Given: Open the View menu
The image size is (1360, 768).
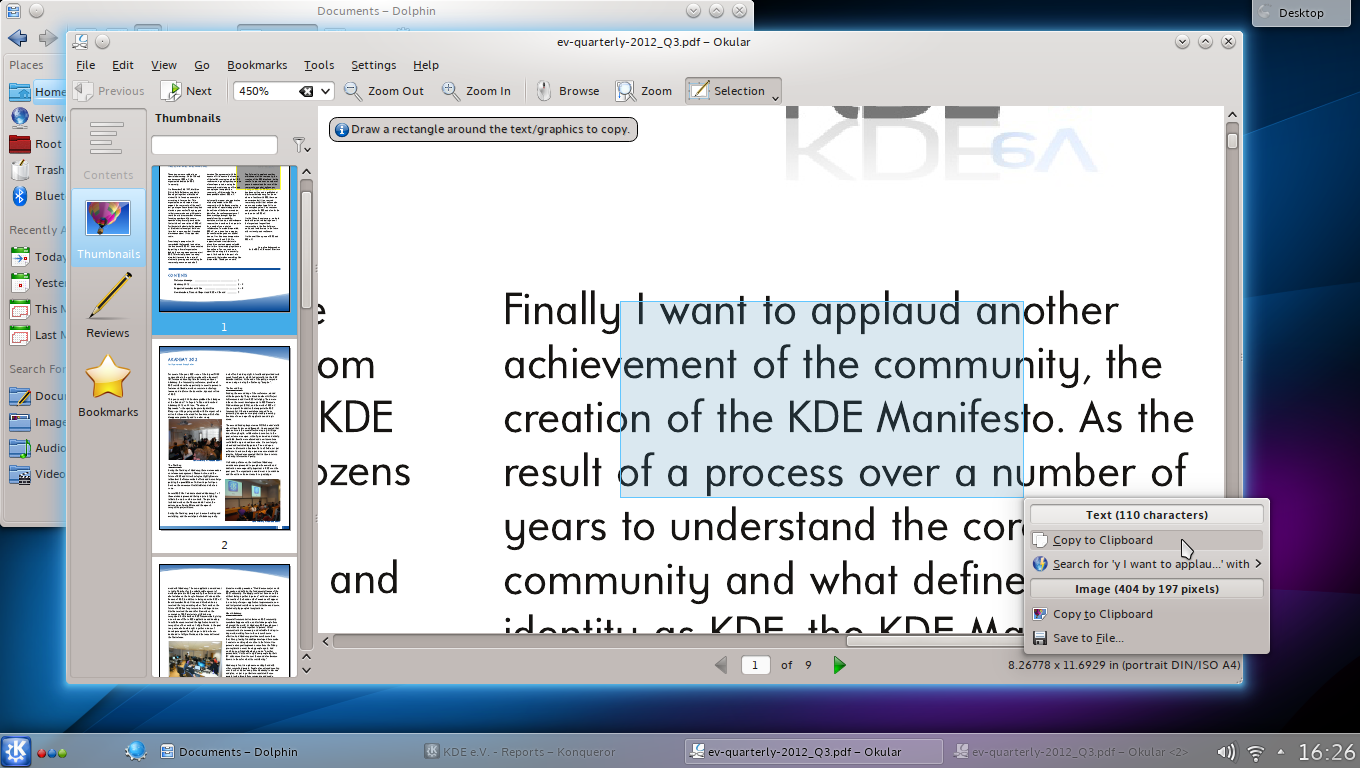Looking at the screenshot, I should pos(164,65).
